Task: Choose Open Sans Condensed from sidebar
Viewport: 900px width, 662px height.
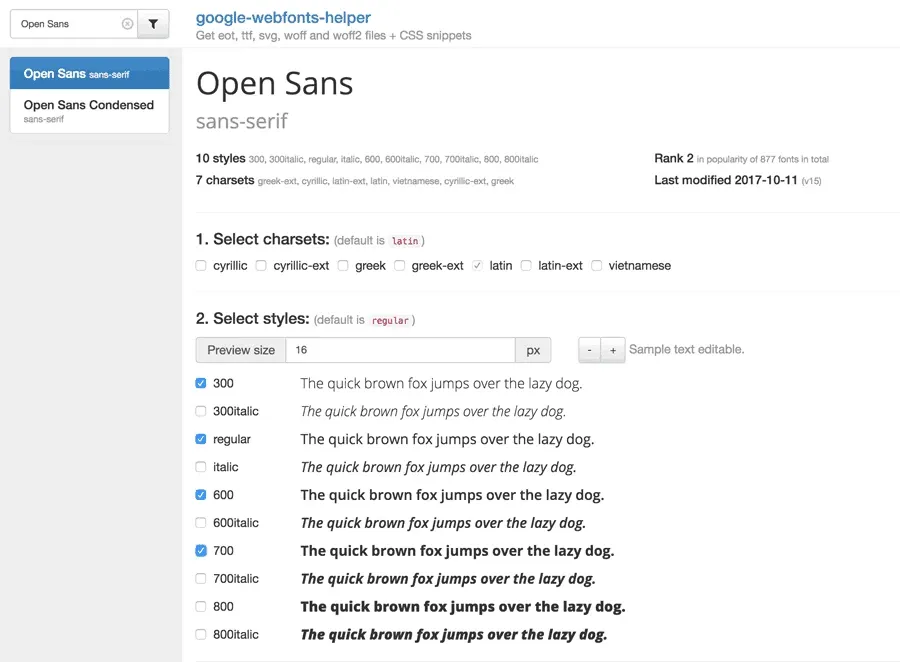Action: (89, 110)
